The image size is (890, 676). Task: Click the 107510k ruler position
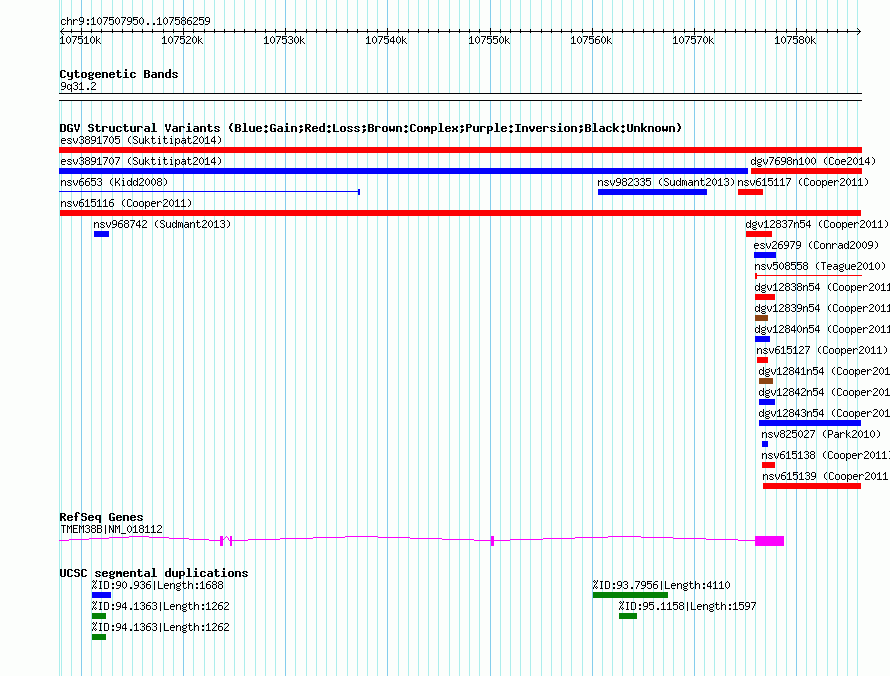tap(80, 40)
